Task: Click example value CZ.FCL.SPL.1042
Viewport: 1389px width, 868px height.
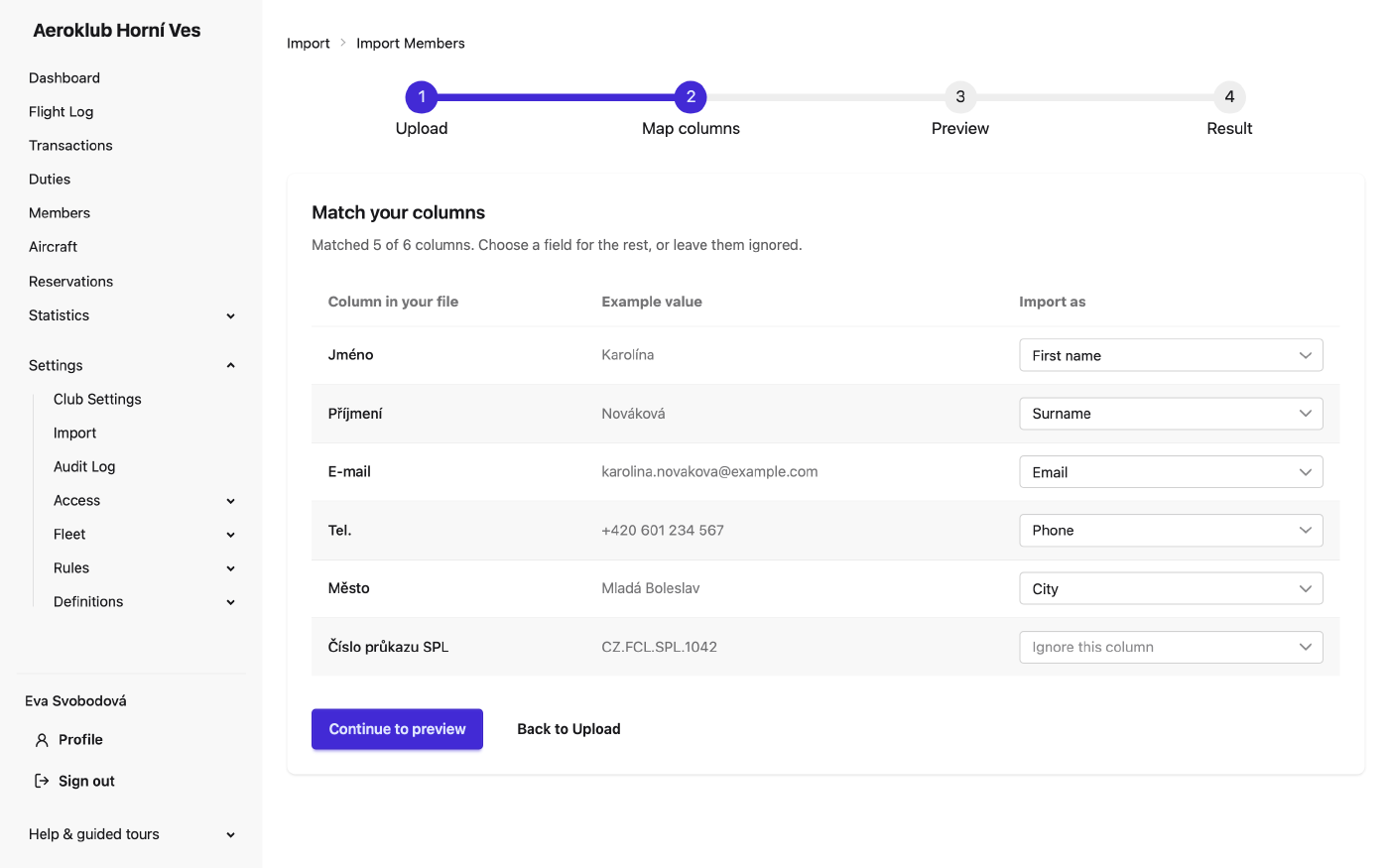Action: pos(660,647)
